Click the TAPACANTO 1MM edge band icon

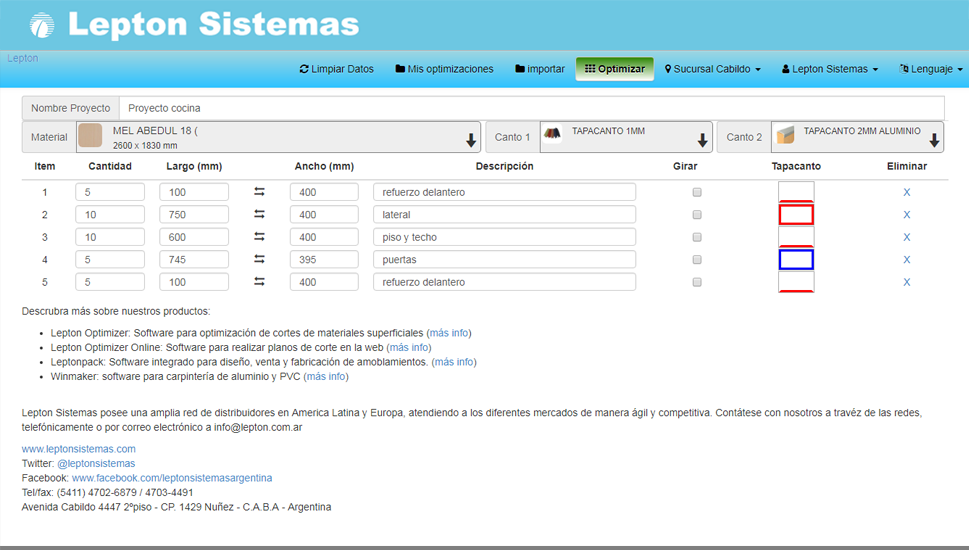pyautogui.click(x=552, y=132)
